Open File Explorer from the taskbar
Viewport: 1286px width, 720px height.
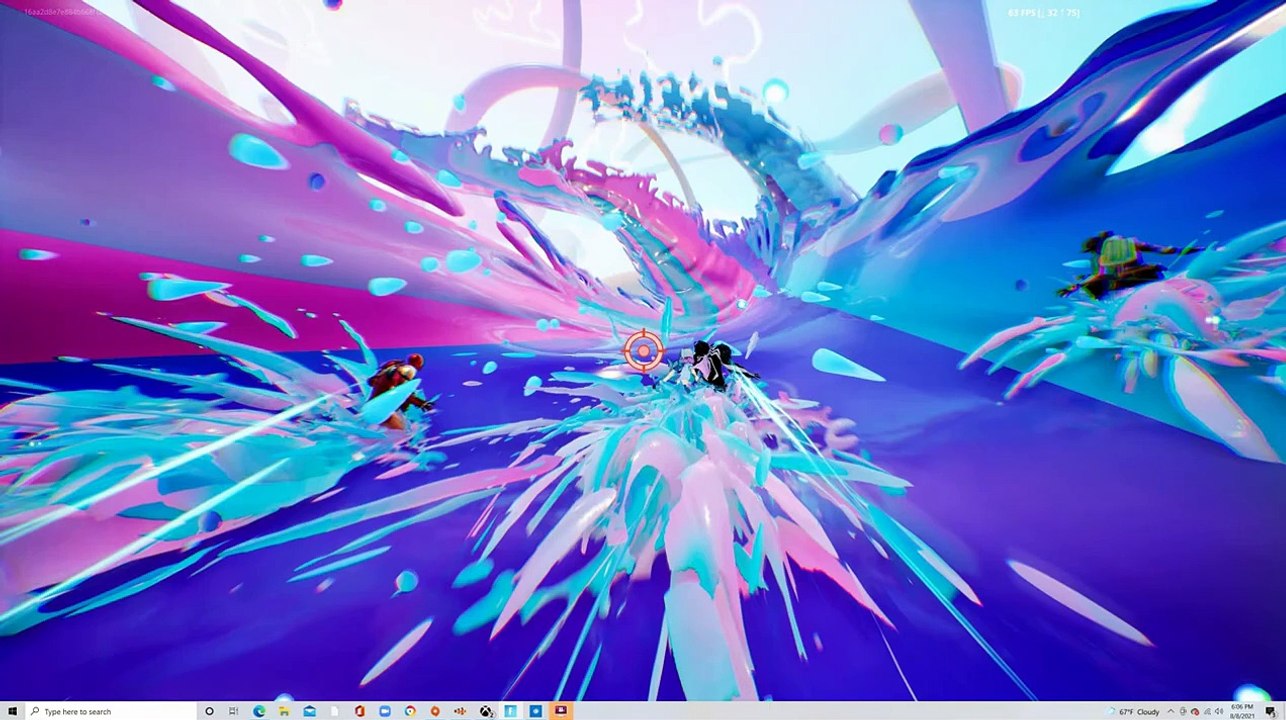(x=284, y=711)
